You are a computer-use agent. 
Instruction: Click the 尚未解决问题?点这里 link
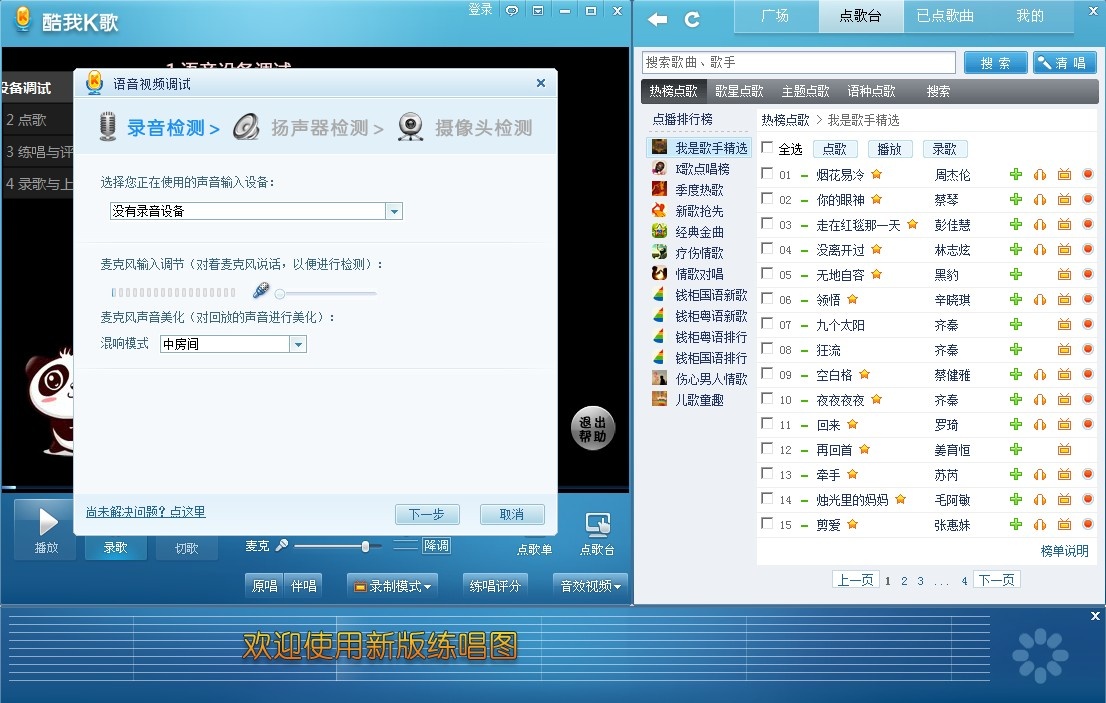coord(145,511)
